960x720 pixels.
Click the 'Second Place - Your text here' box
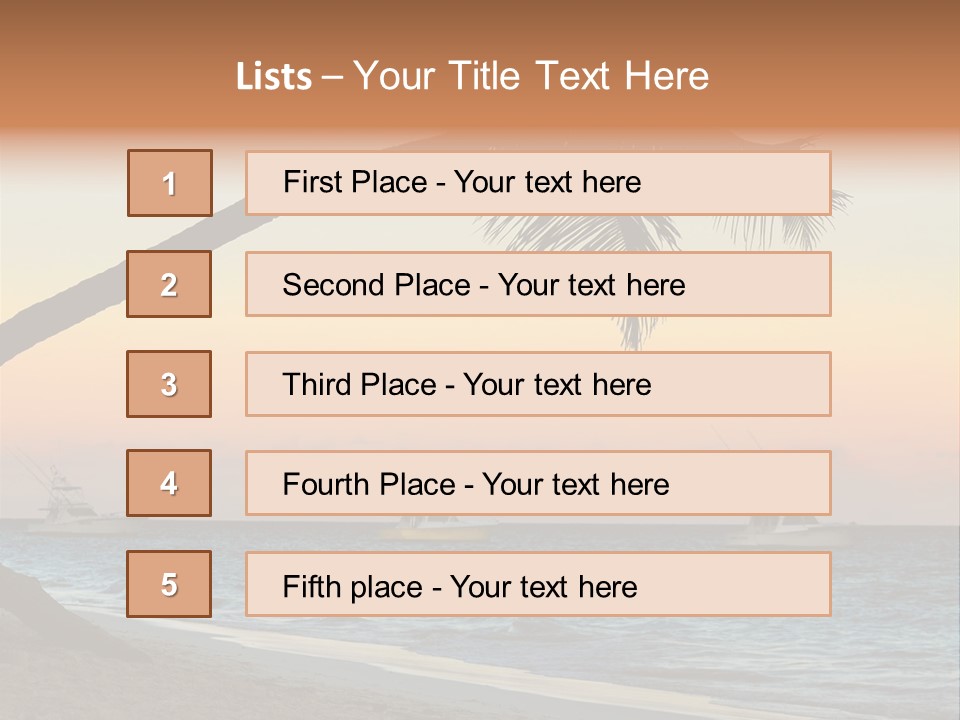click(x=538, y=284)
